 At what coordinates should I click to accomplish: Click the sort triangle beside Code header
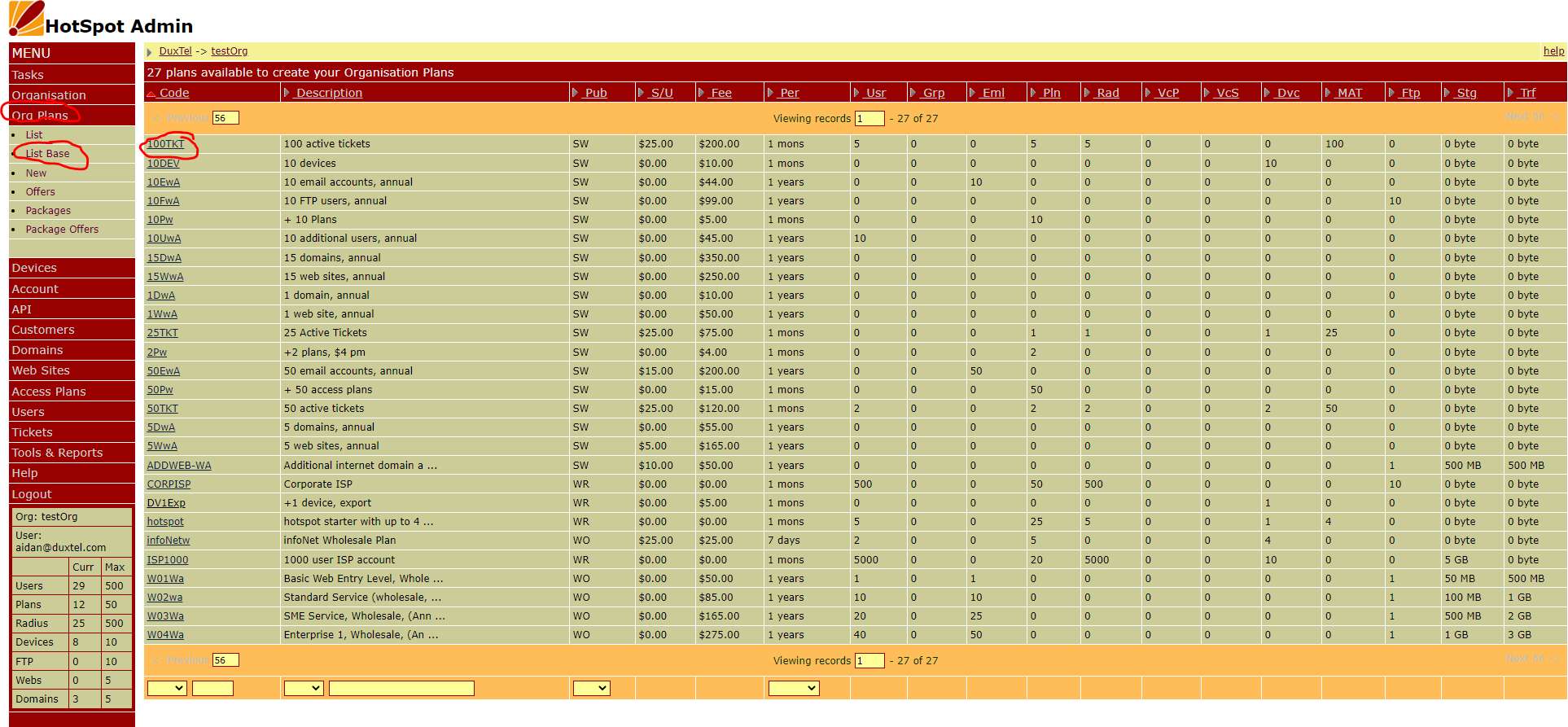[151, 94]
